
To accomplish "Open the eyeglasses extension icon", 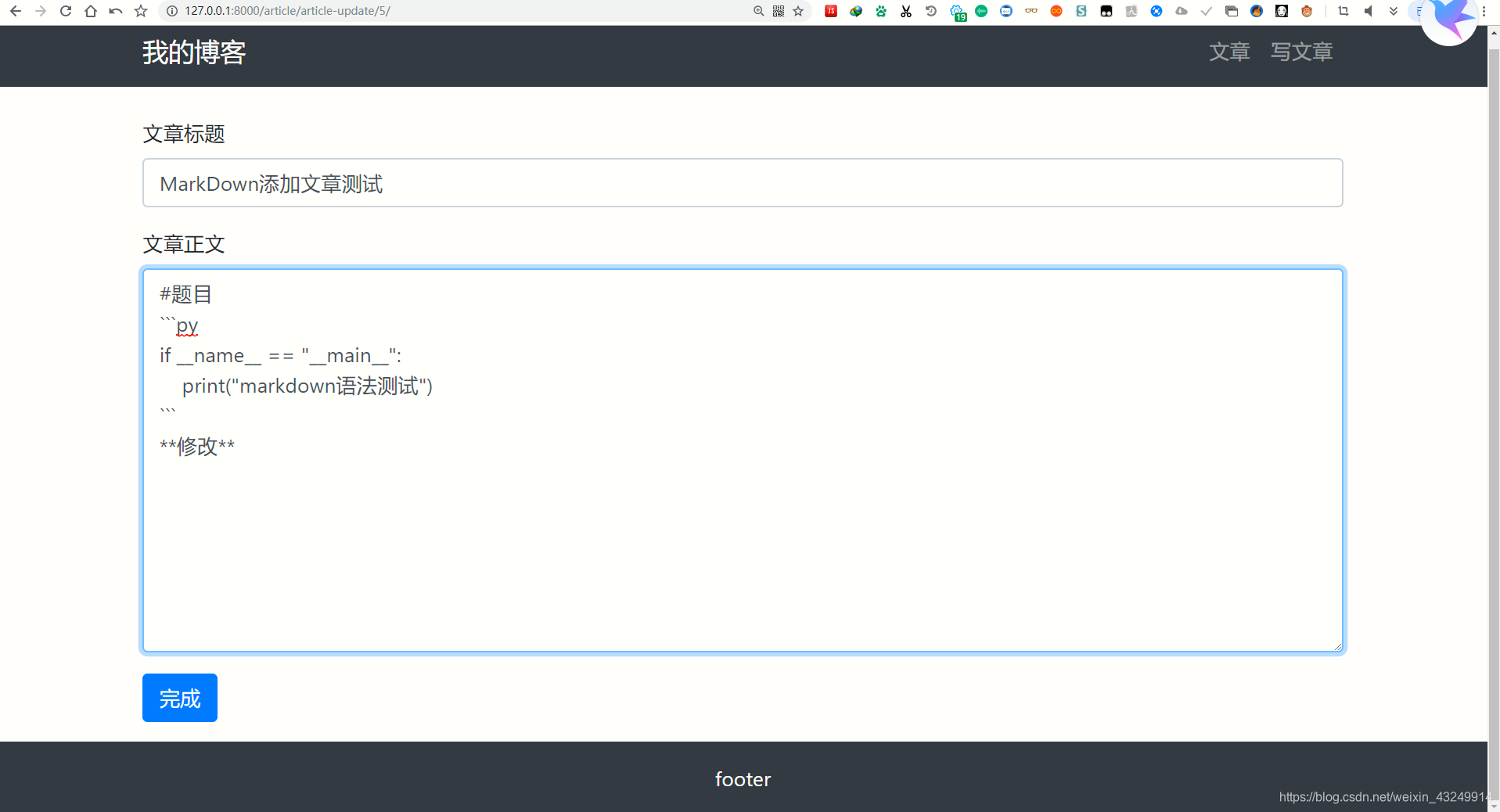I will tap(1031, 11).
